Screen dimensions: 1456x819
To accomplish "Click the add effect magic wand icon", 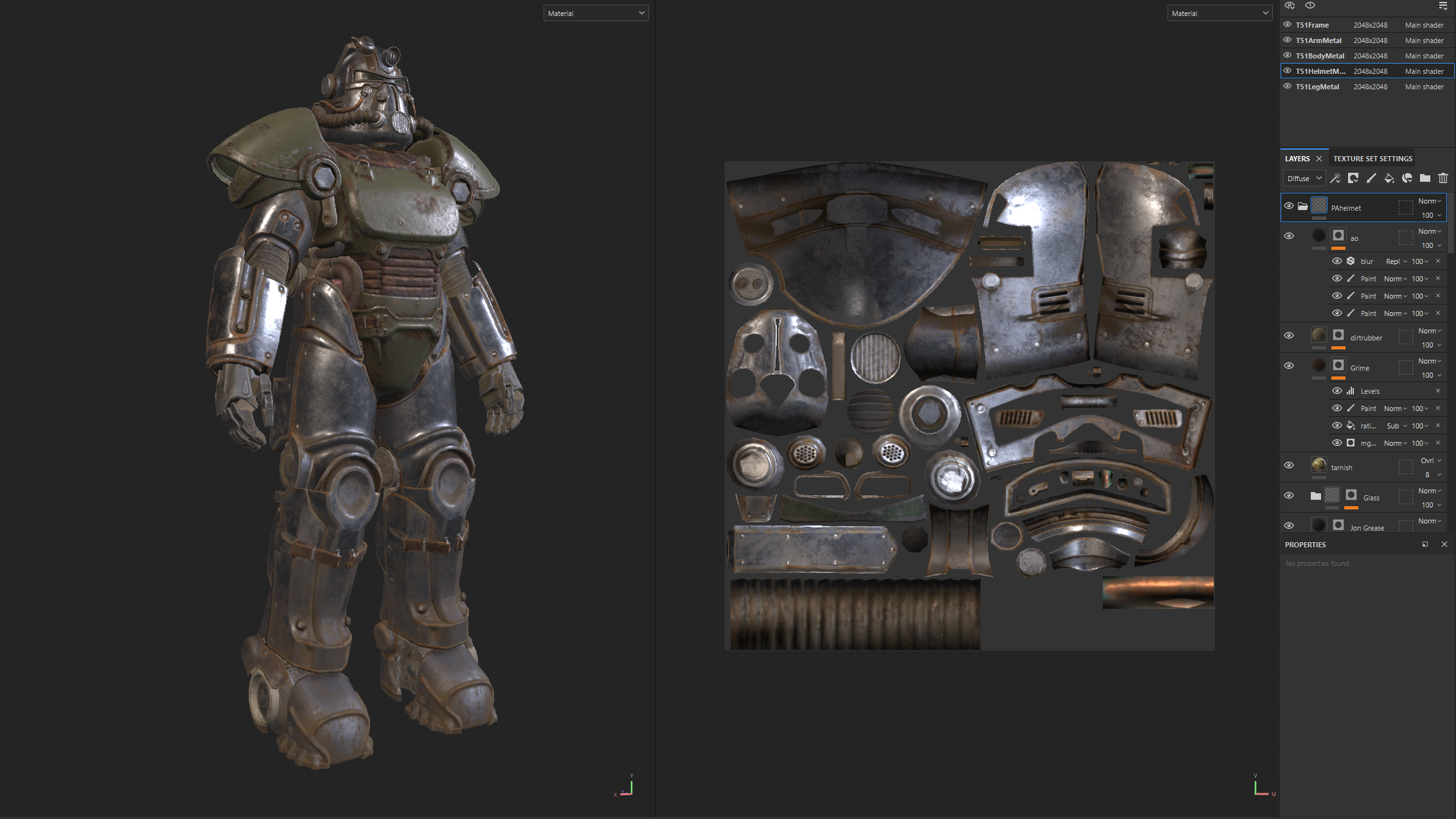I will [1335, 179].
